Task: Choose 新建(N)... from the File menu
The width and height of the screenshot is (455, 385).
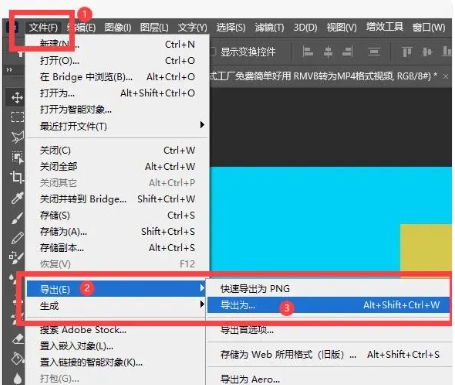Action: coord(117,44)
